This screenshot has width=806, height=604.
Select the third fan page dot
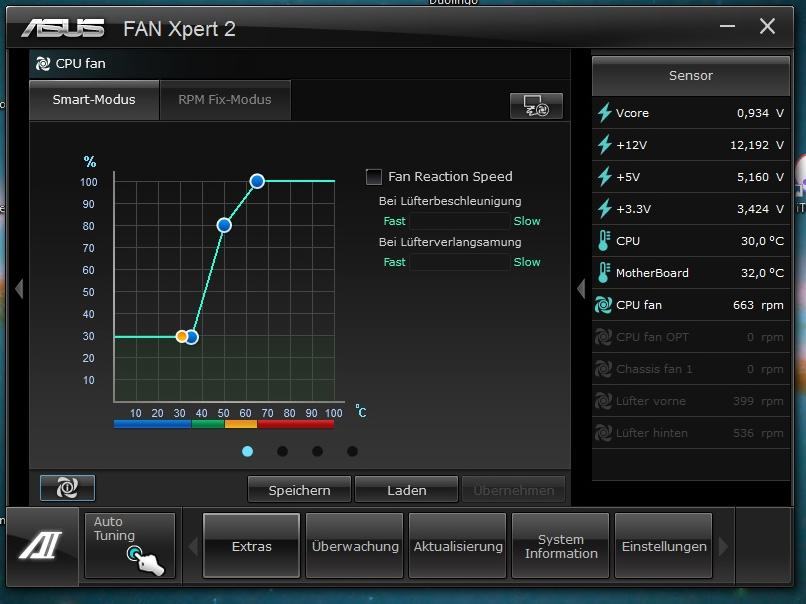[318, 451]
